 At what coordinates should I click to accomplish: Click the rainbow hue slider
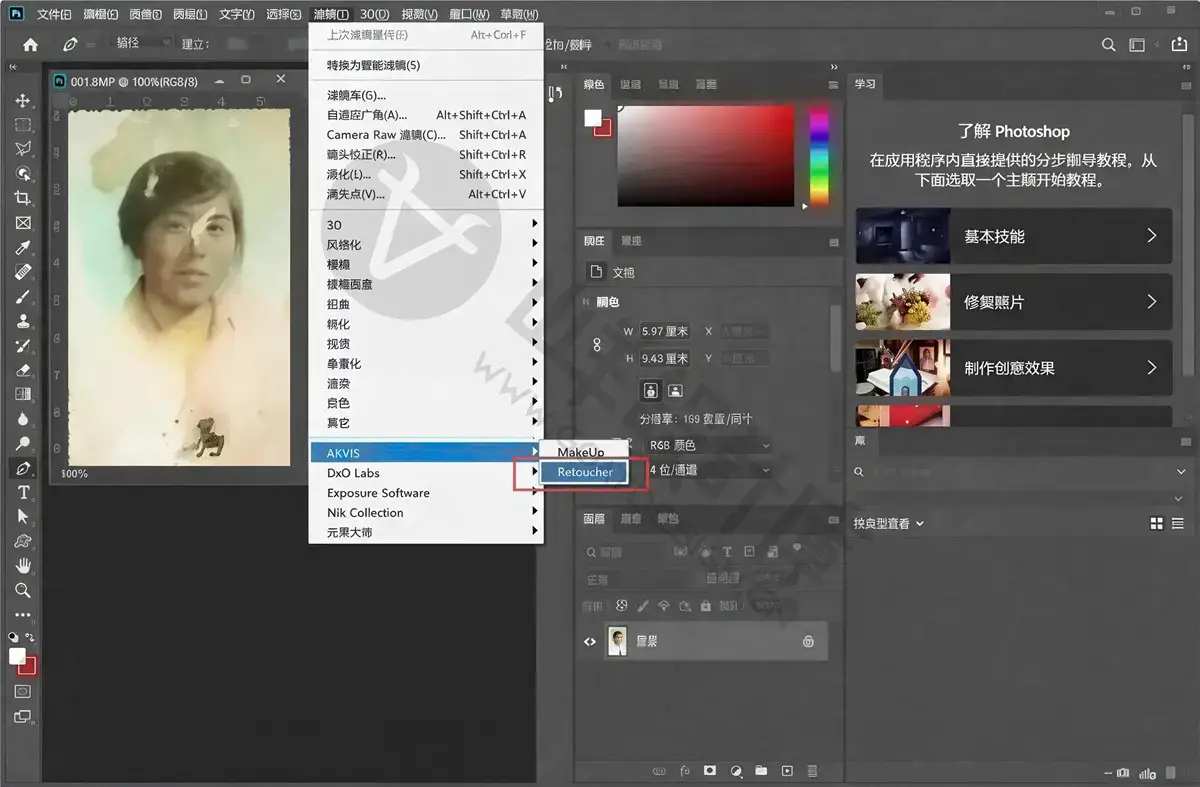point(819,156)
